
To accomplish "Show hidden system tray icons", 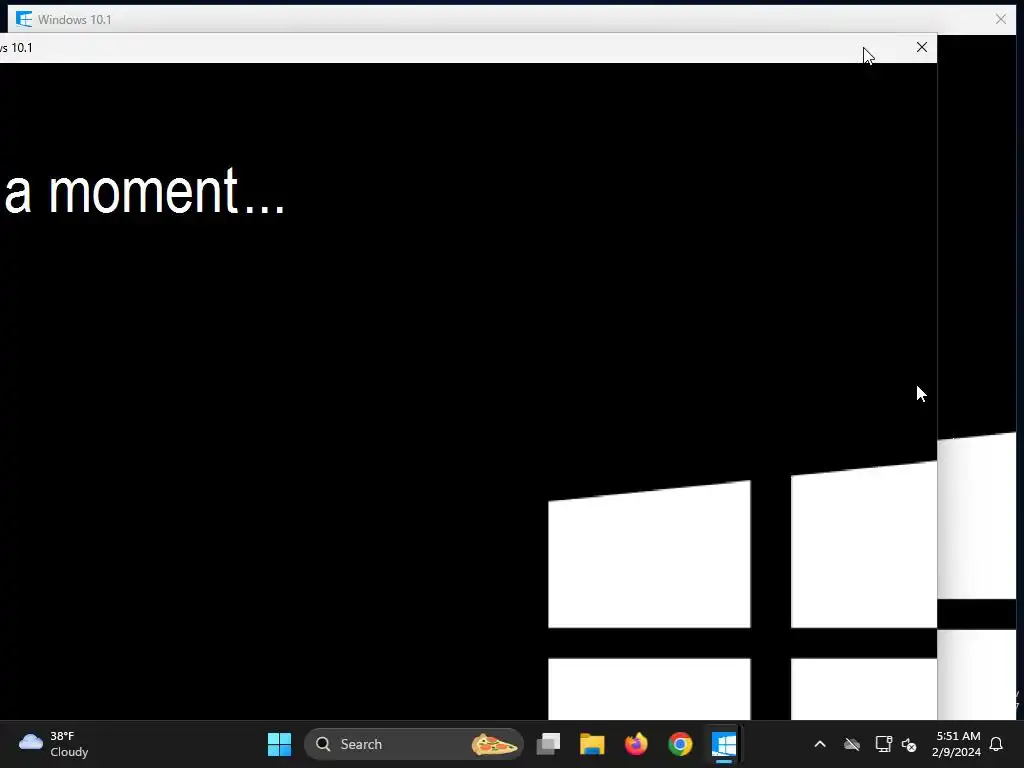I will tap(820, 744).
